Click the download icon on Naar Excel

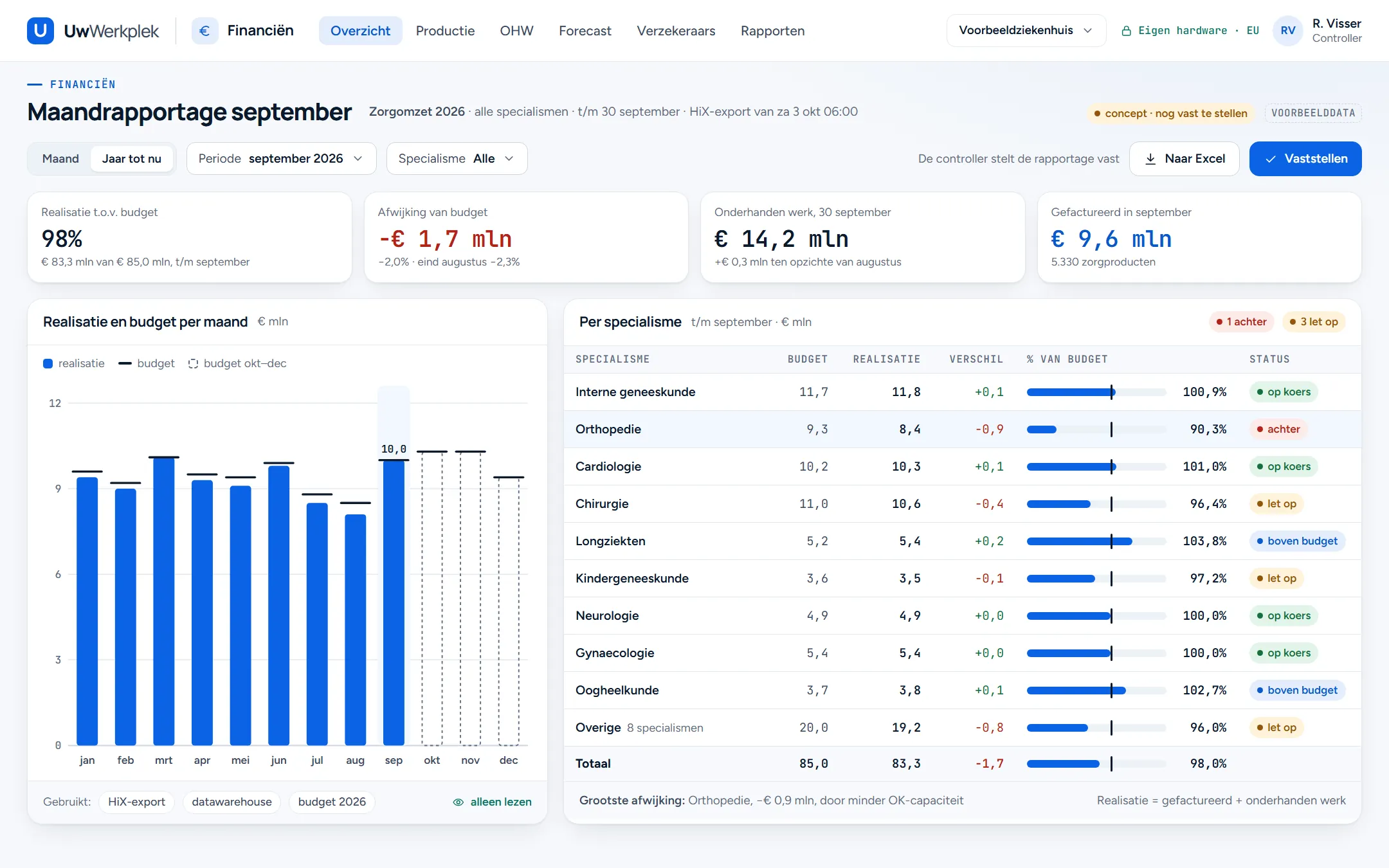[1150, 159]
